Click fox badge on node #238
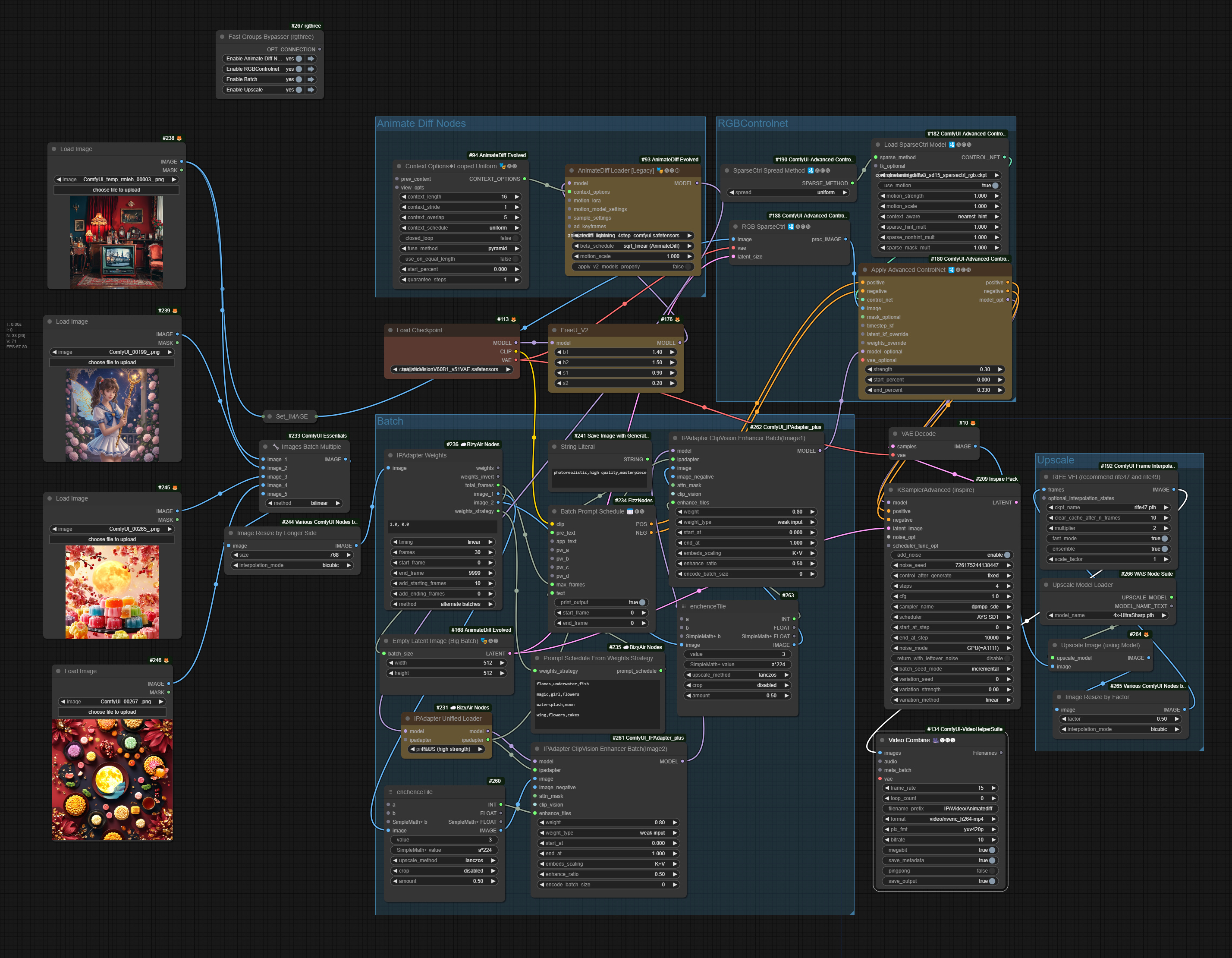This screenshot has height=958, width=1232. point(179,138)
